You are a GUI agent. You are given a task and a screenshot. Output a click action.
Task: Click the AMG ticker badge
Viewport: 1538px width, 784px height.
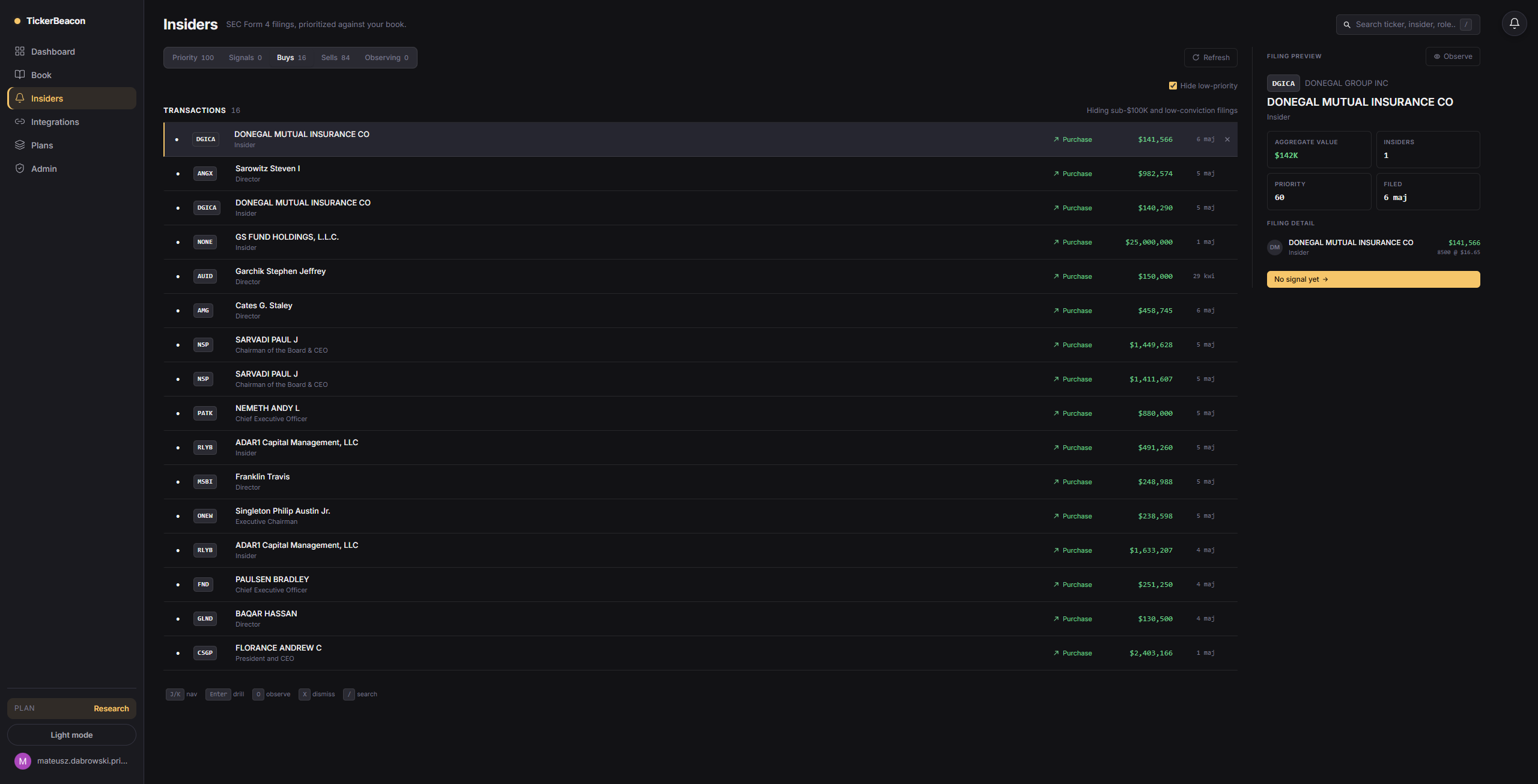click(x=203, y=311)
